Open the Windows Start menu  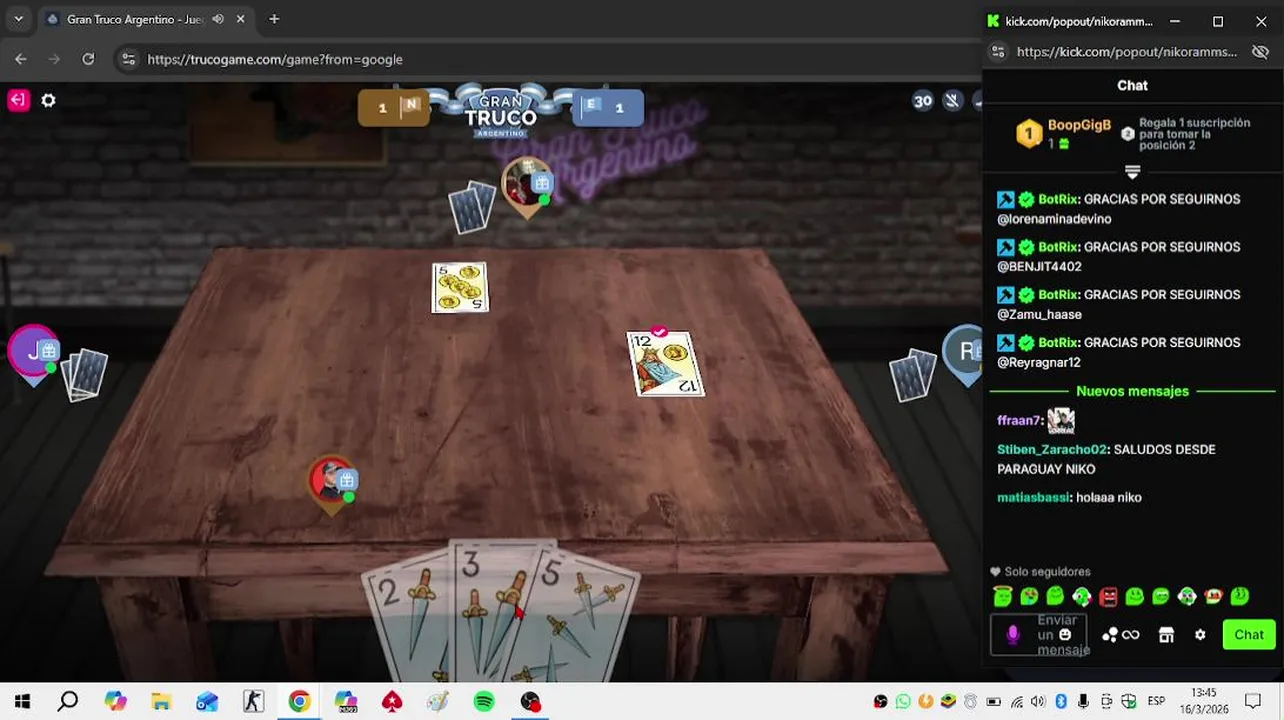[22, 701]
